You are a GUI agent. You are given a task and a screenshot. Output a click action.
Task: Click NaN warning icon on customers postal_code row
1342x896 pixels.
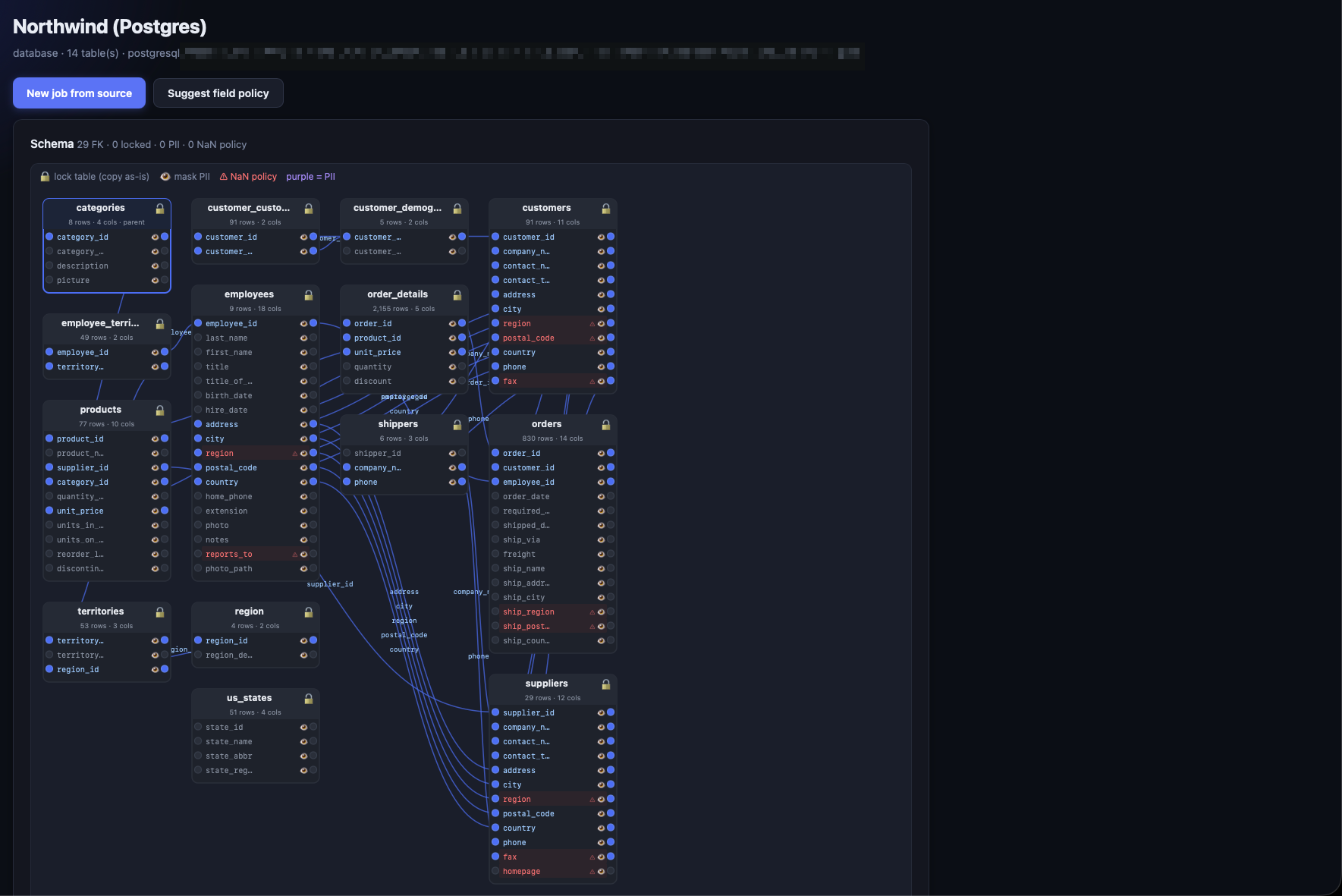pos(592,338)
